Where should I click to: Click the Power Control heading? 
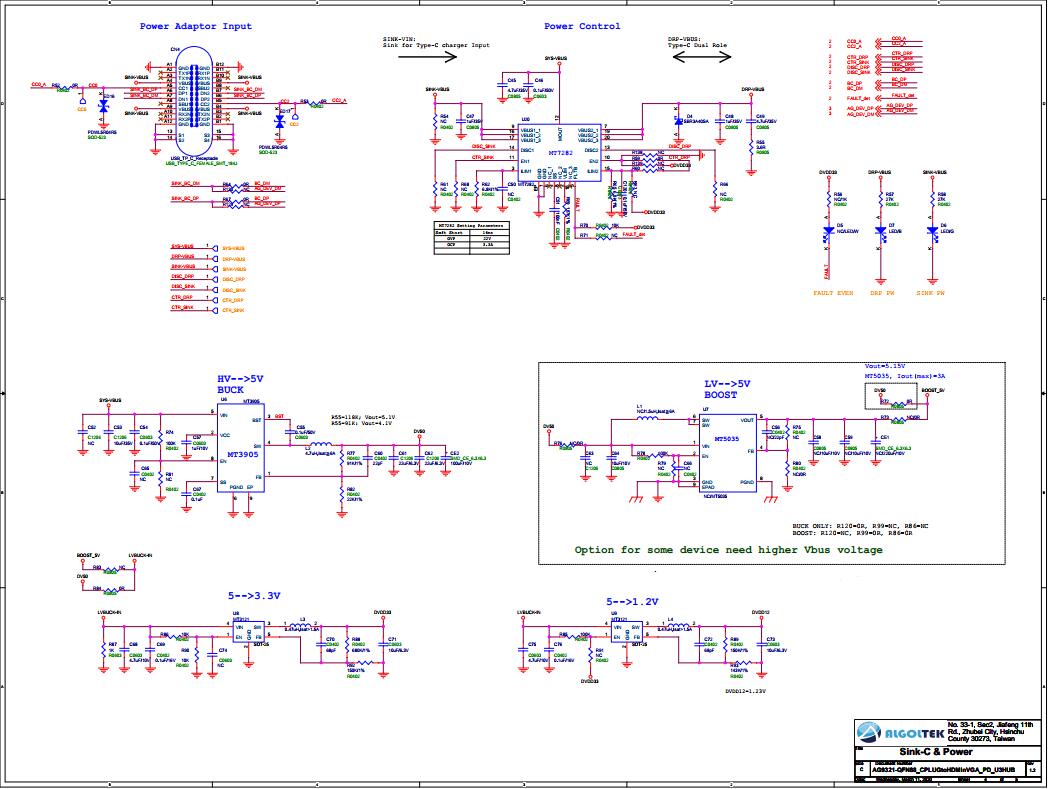pos(582,26)
